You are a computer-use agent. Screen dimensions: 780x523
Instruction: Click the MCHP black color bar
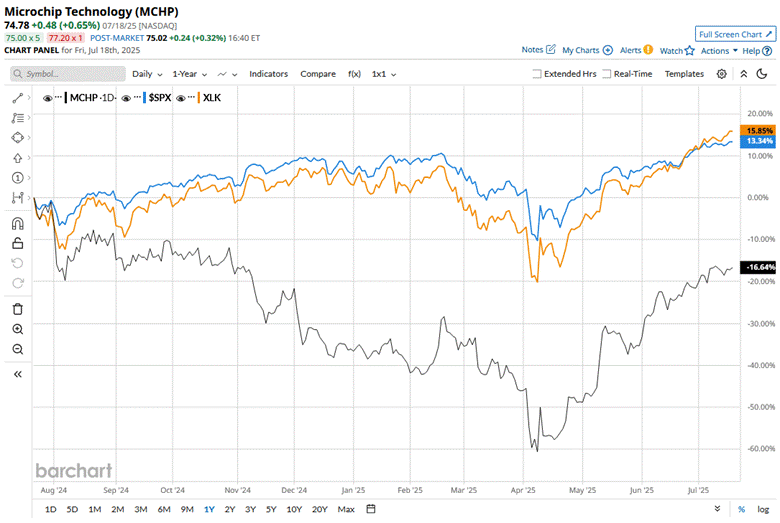(x=66, y=98)
